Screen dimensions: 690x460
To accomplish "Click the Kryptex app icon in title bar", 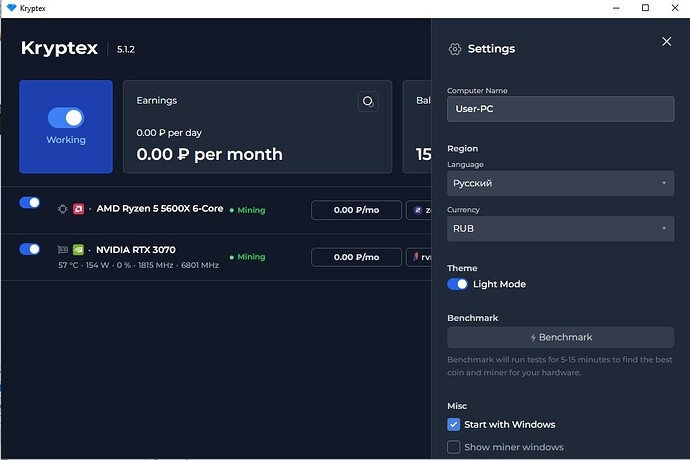I will [11, 8].
